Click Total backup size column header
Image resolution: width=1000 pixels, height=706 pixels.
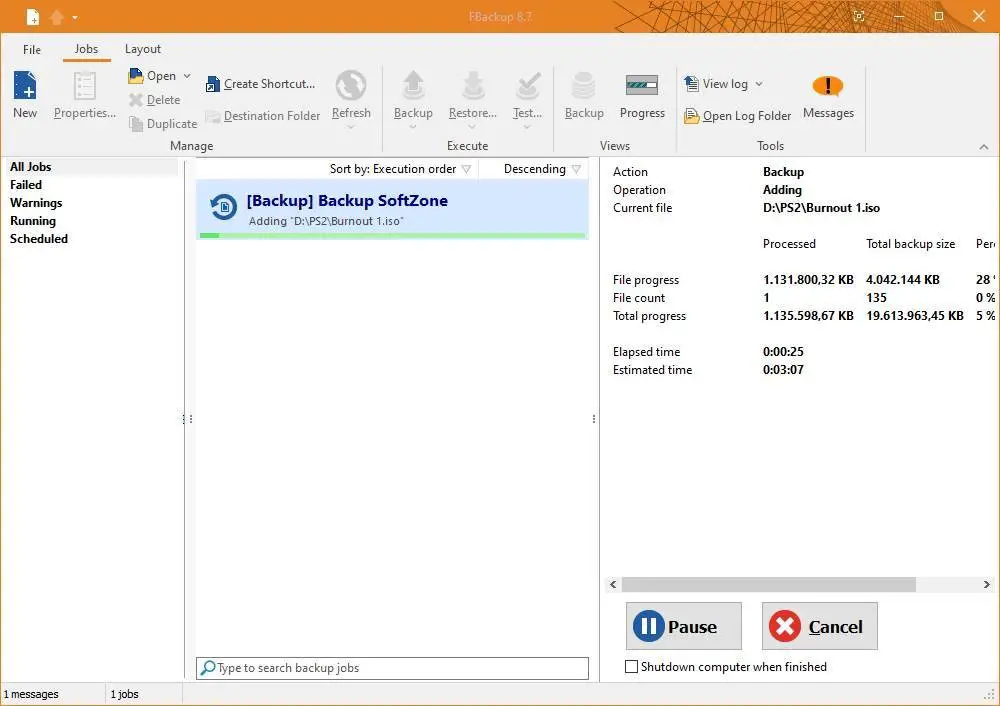point(910,244)
